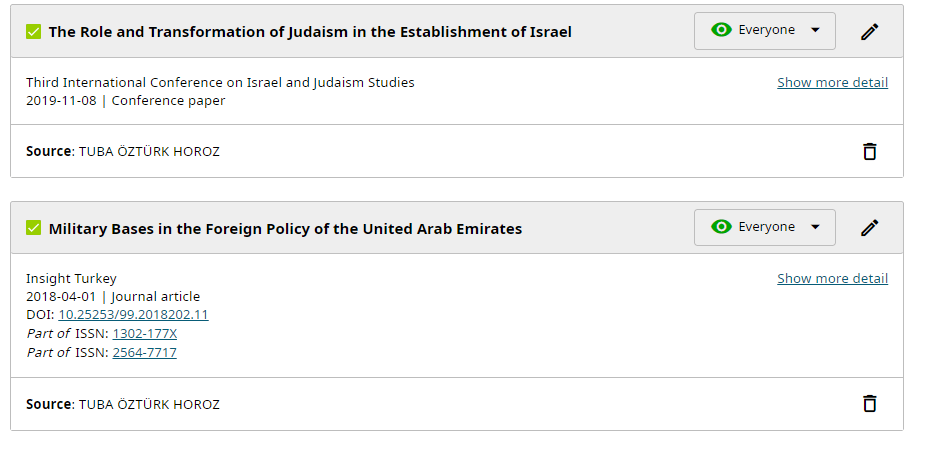The image size is (930, 469).
Task: Click the green eye icon on Military Bases
Action: (x=721, y=227)
